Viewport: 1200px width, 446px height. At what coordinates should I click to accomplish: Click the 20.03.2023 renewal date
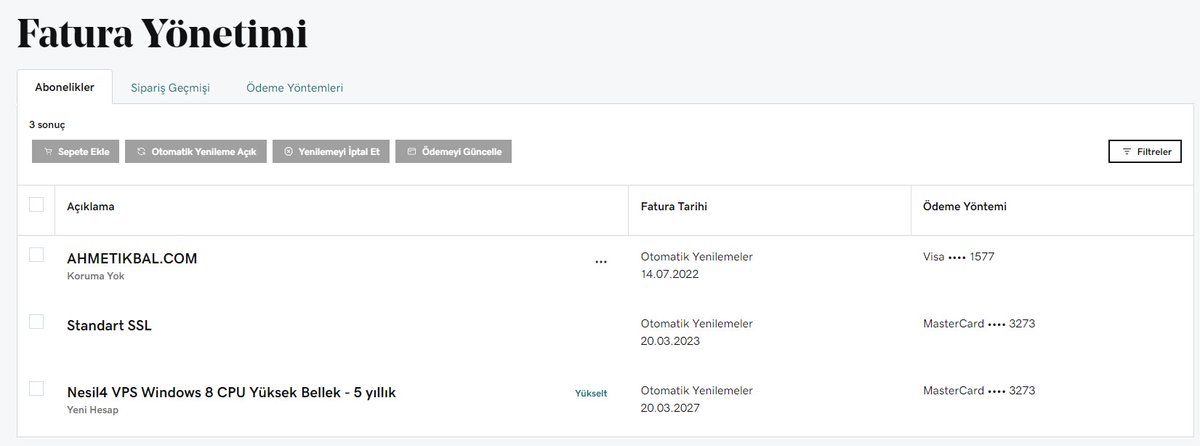pos(669,341)
